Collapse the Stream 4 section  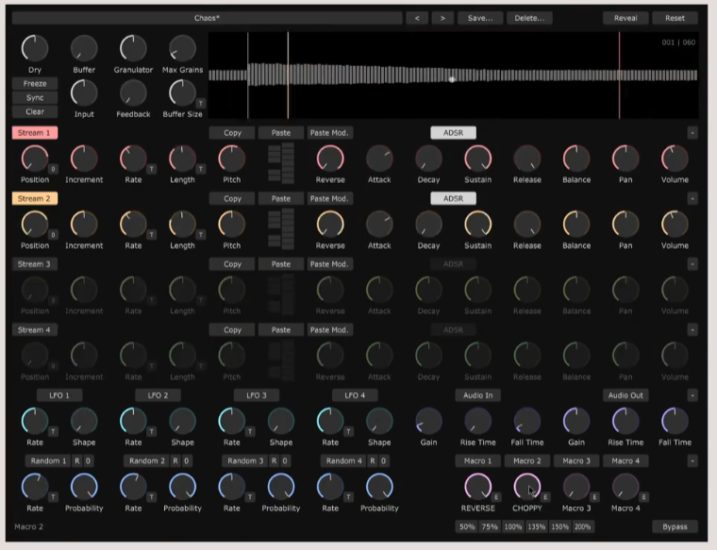pyautogui.click(x=692, y=330)
